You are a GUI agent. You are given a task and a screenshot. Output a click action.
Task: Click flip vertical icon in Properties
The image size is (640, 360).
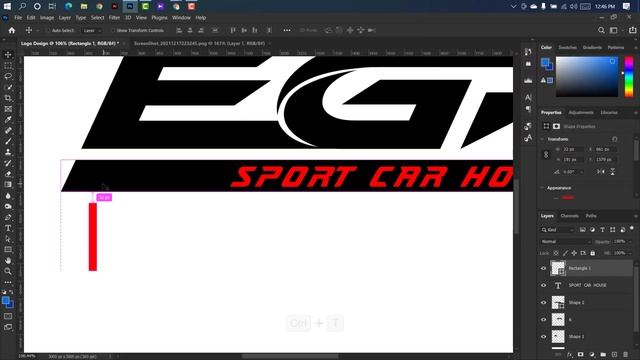point(613,172)
